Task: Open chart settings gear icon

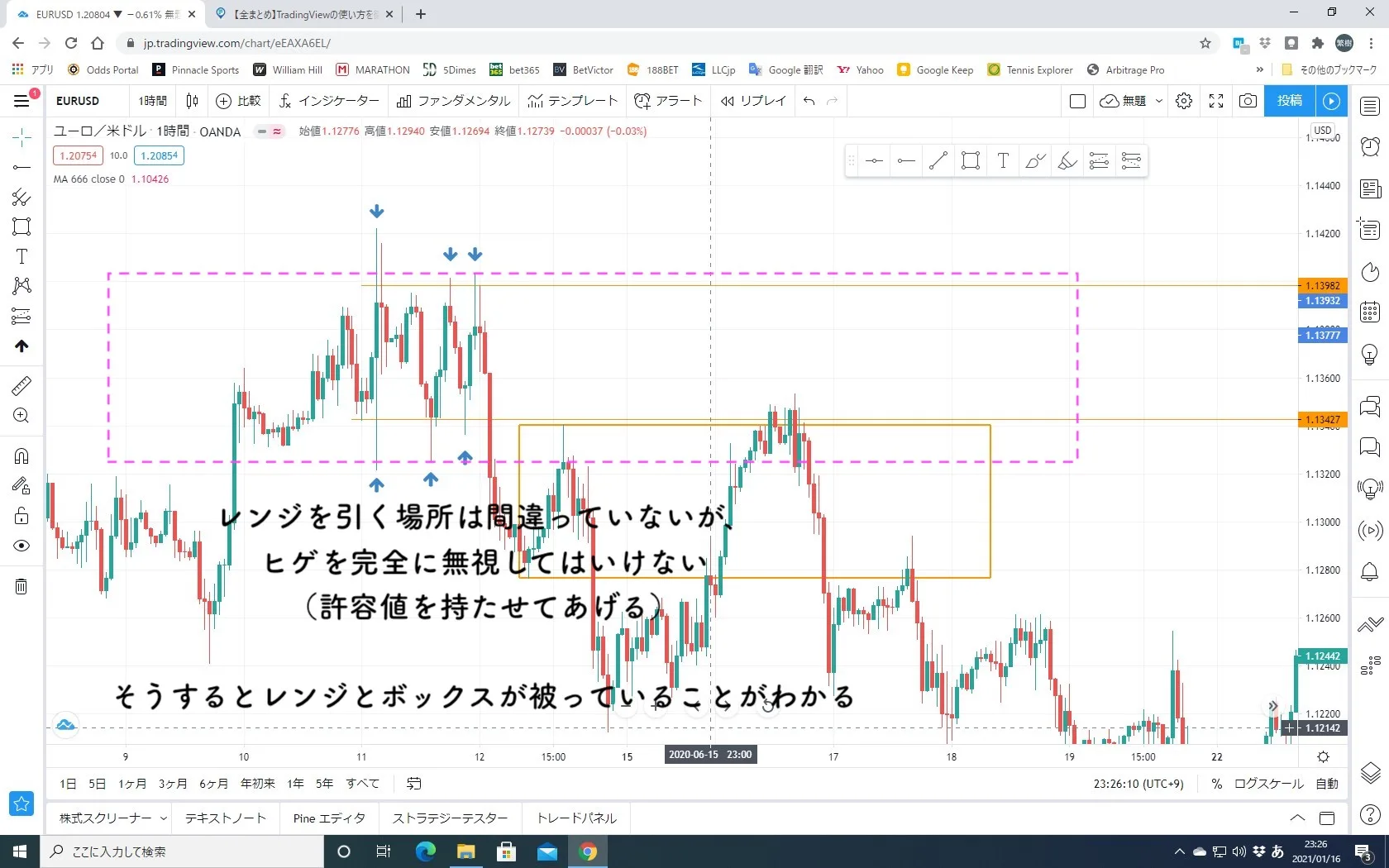Action: click(1184, 101)
